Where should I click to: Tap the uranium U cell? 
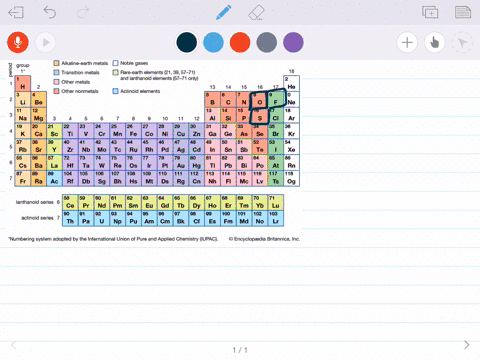pyautogui.click(x=102, y=218)
